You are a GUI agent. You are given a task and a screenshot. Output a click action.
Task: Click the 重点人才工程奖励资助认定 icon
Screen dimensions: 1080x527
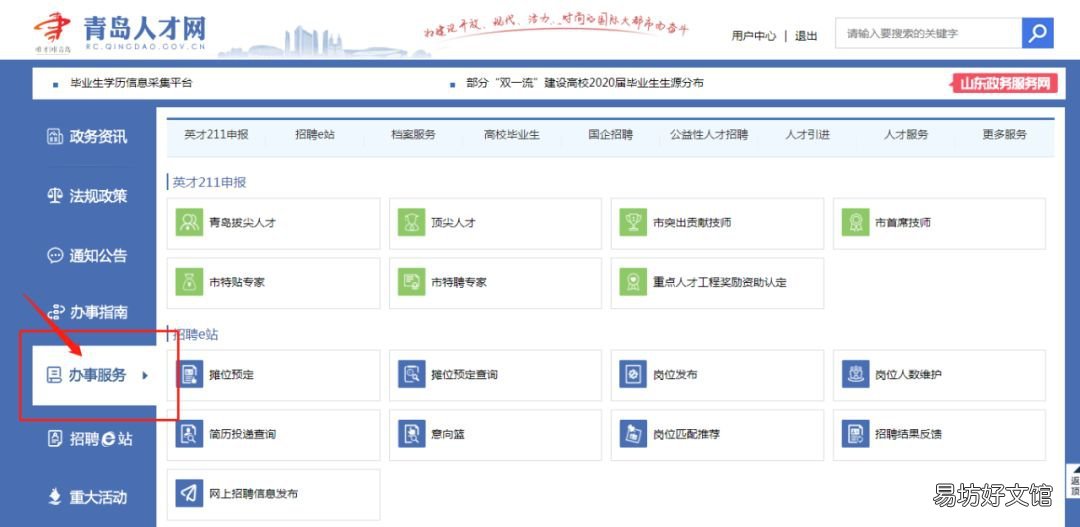click(x=633, y=282)
